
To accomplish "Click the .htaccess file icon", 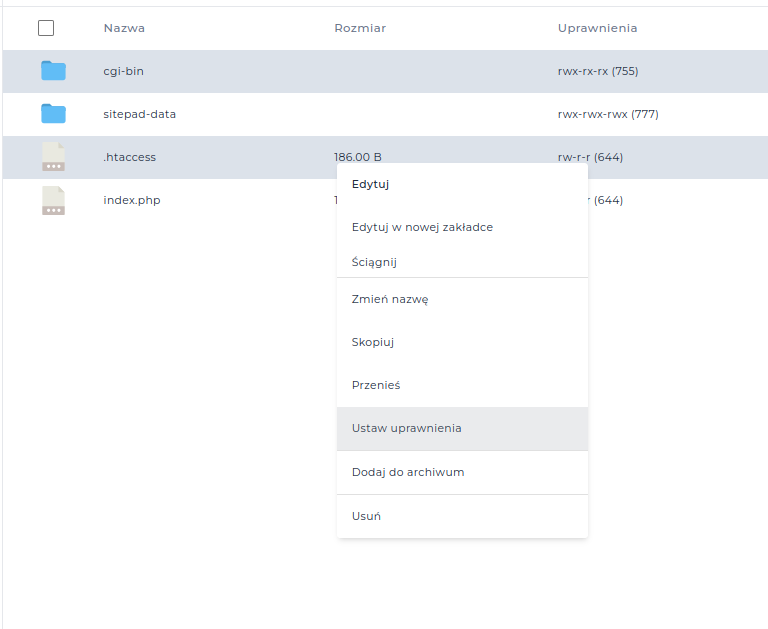I will pos(53,157).
